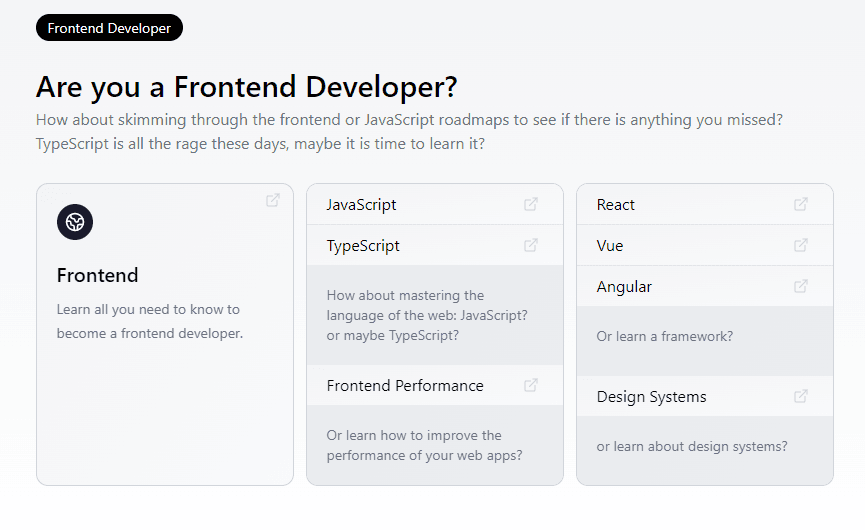This screenshot has height=530, width=865.
Task: Click the round Frontend roadmap logo icon
Action: tap(75, 222)
